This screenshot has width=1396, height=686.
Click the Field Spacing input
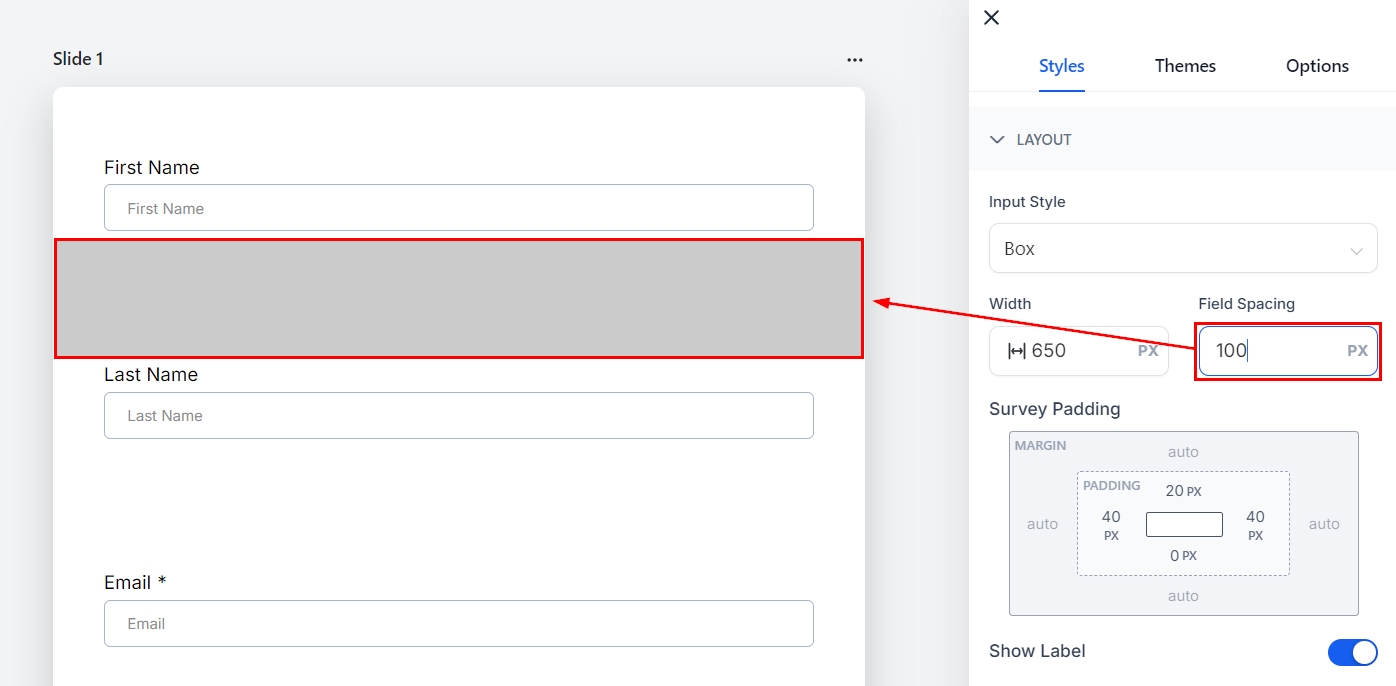(x=1270, y=351)
